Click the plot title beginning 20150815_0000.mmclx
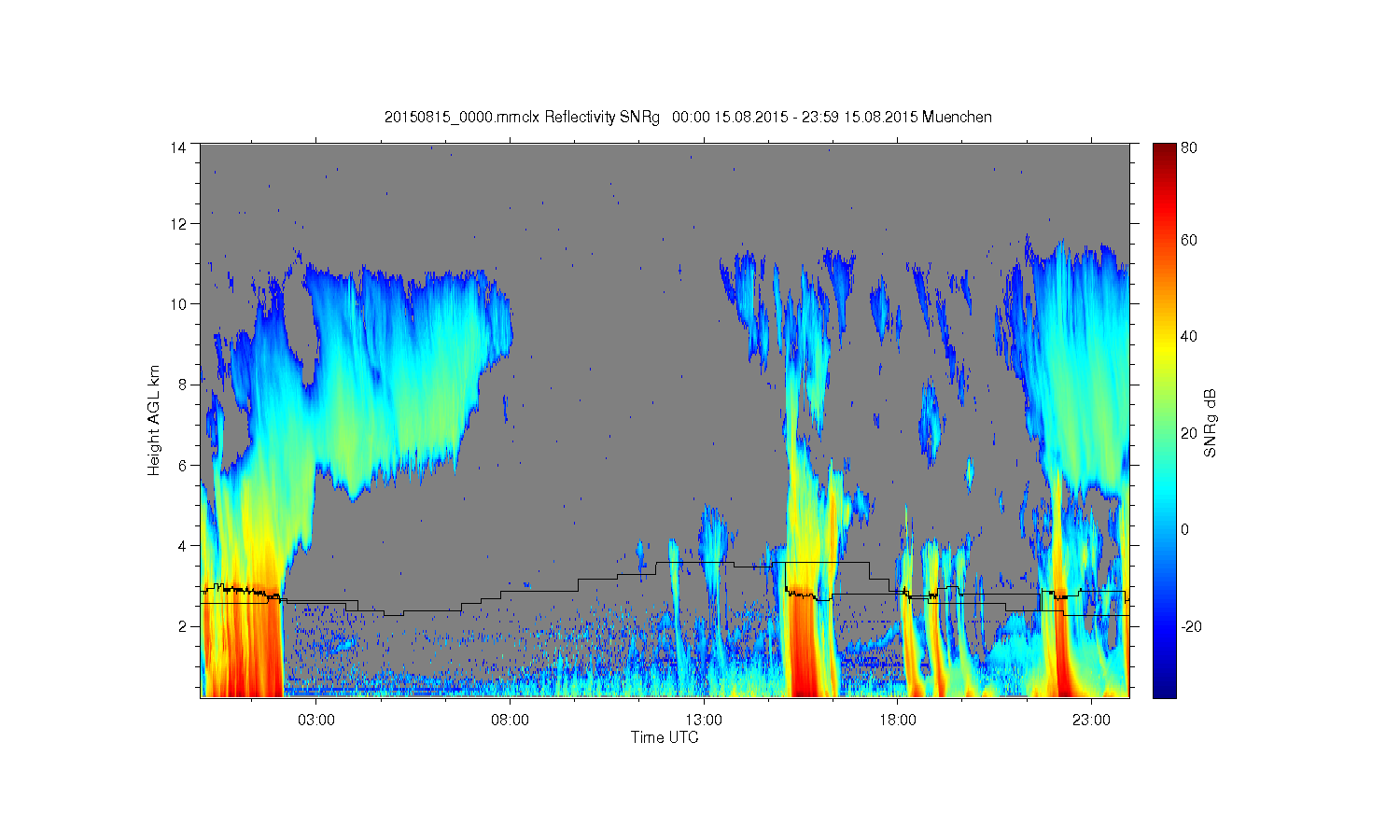Viewport: 1400px width, 840px height. 688,117
